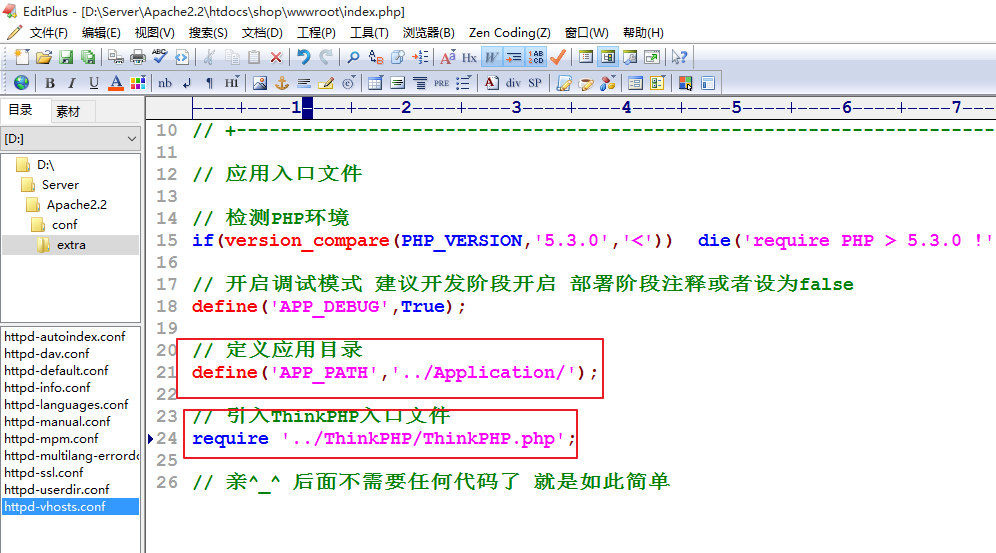Click the View in browser globe icon
996x553 pixels.
tap(21, 83)
